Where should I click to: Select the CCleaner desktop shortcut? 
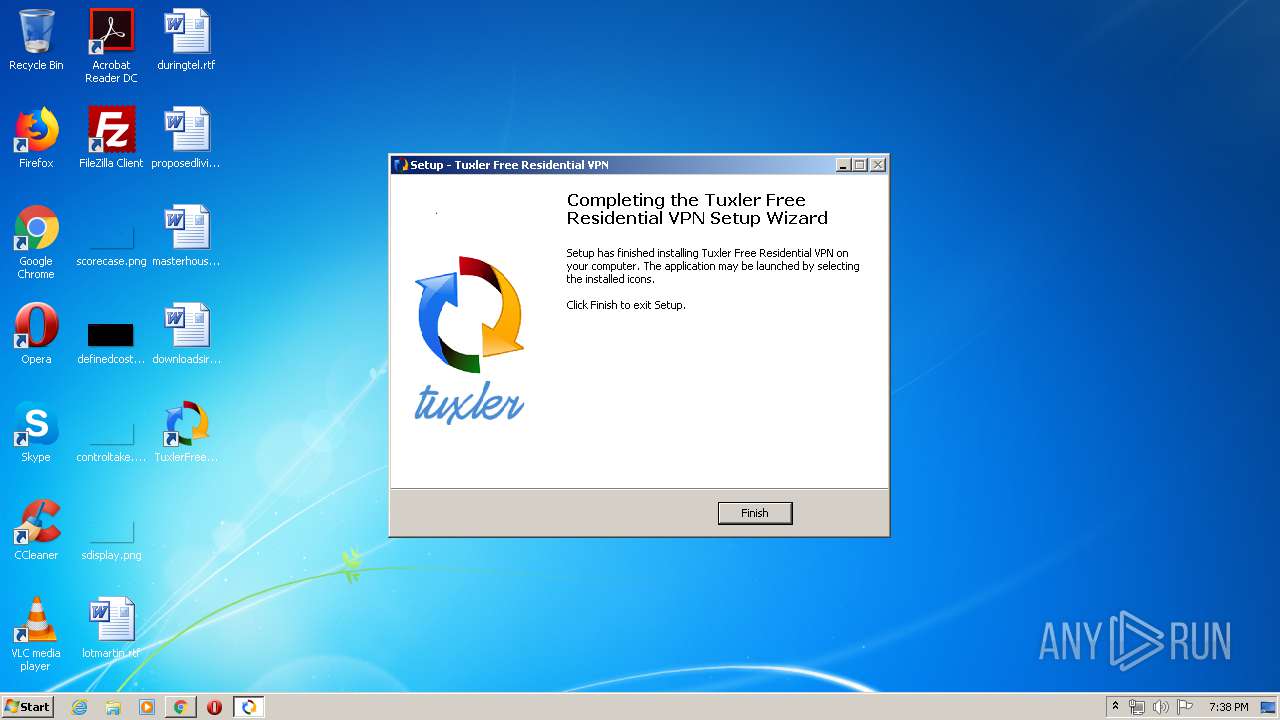(36, 530)
